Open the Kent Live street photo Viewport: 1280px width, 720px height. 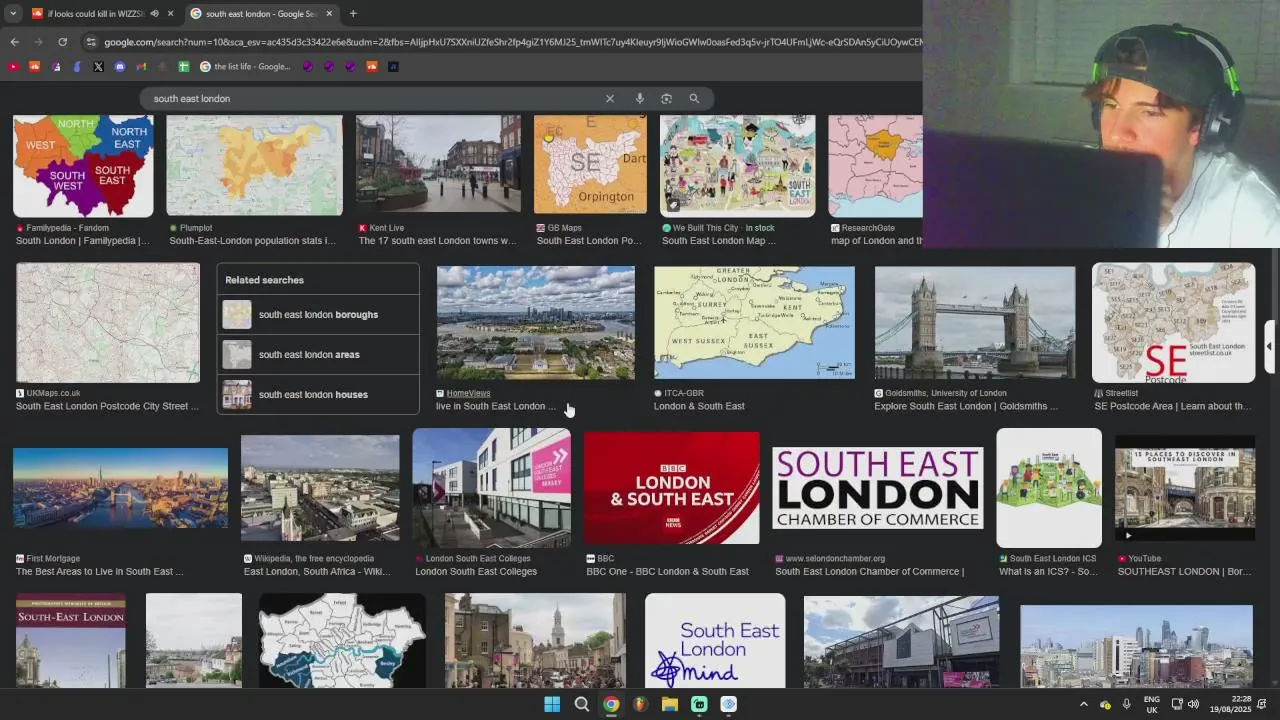(438, 165)
